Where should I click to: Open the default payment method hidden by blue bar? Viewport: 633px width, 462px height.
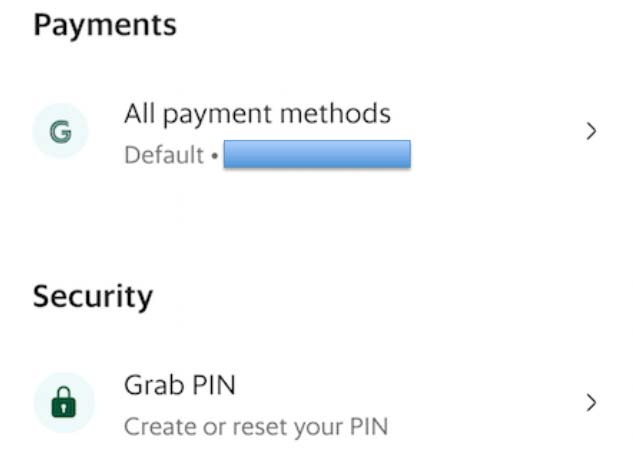(316, 155)
